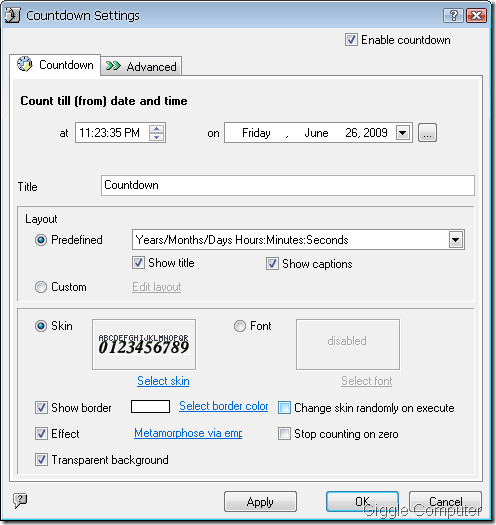Click the help speech bubble icon at bottom left
The width and height of the screenshot is (496, 525).
20,500
